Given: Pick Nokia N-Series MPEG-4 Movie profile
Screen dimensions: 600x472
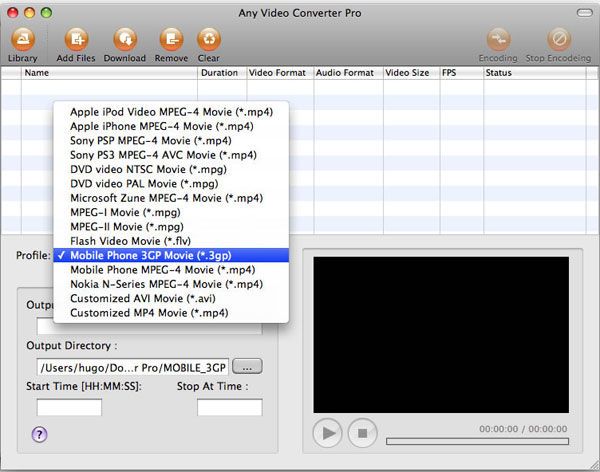Looking at the screenshot, I should point(171,284).
